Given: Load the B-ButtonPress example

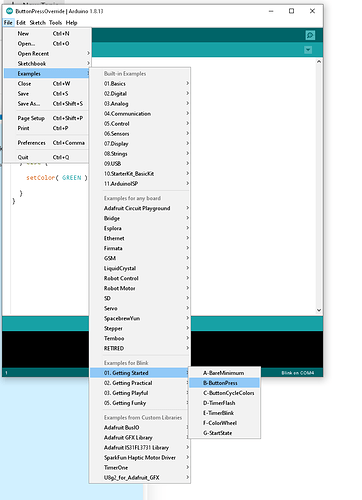Looking at the screenshot, I should click(224, 383).
